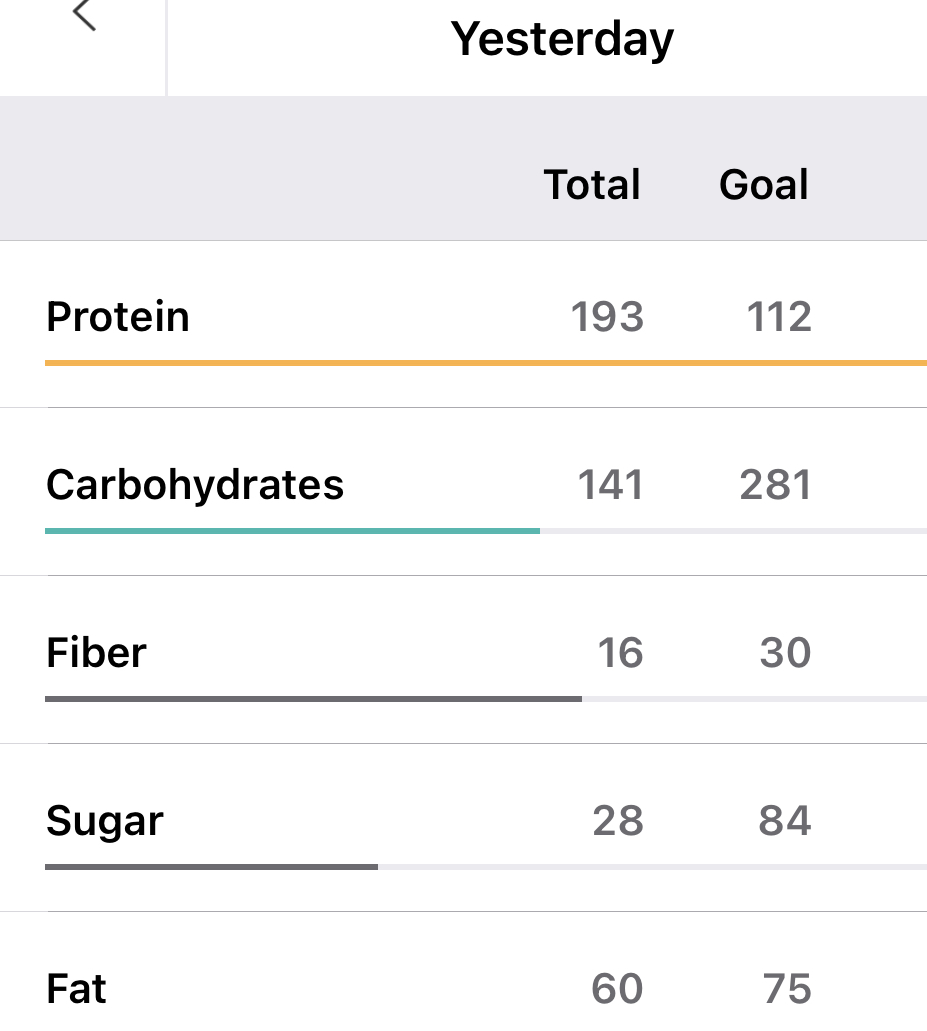This screenshot has height=1031, width=927.
Task: Click Sugar total value 28
Action: click(x=618, y=821)
